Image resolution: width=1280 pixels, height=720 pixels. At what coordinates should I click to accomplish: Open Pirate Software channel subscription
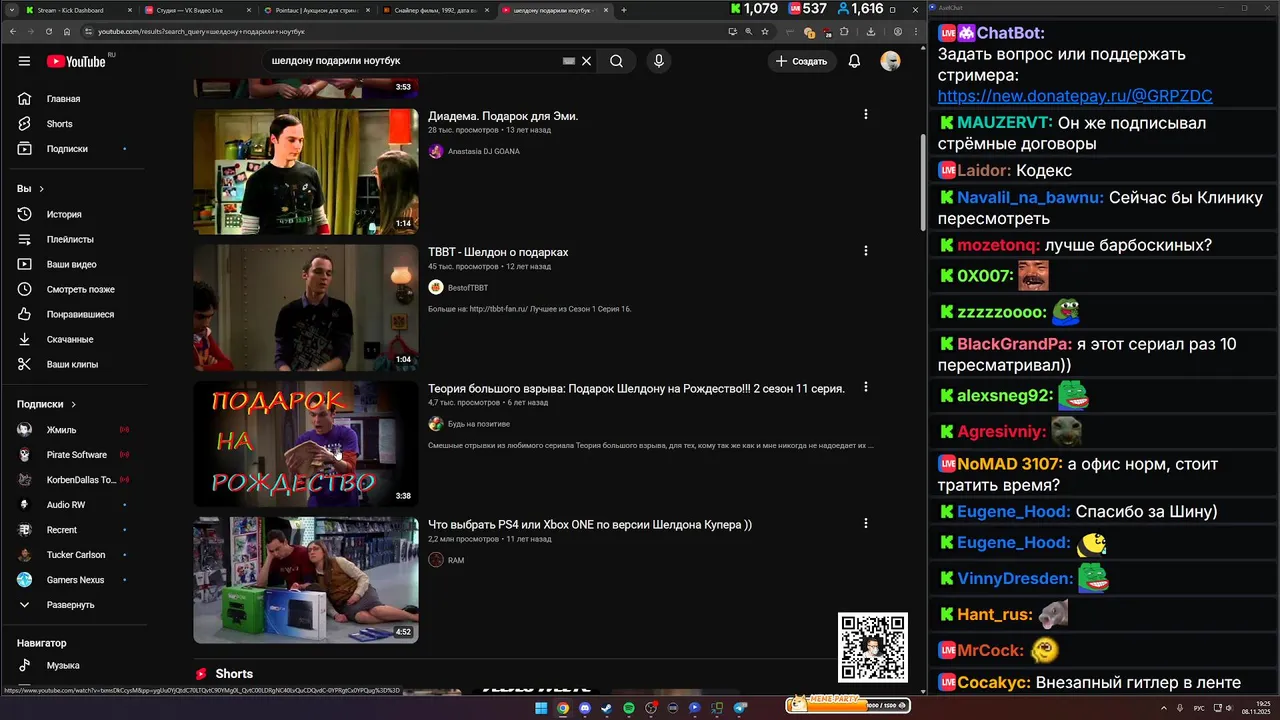[75, 455]
